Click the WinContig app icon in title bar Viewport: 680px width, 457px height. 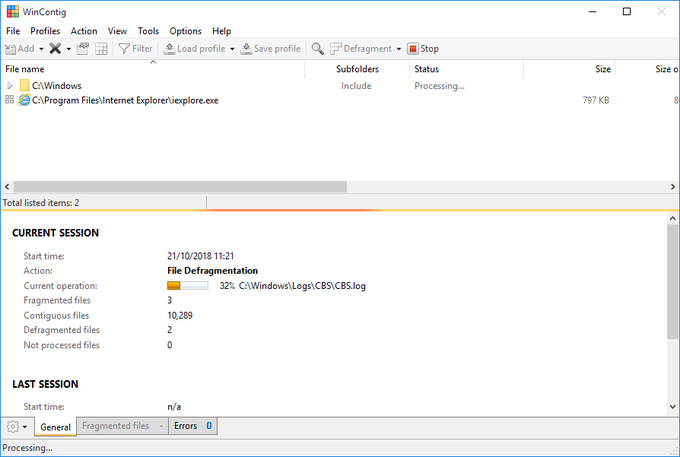(13, 12)
